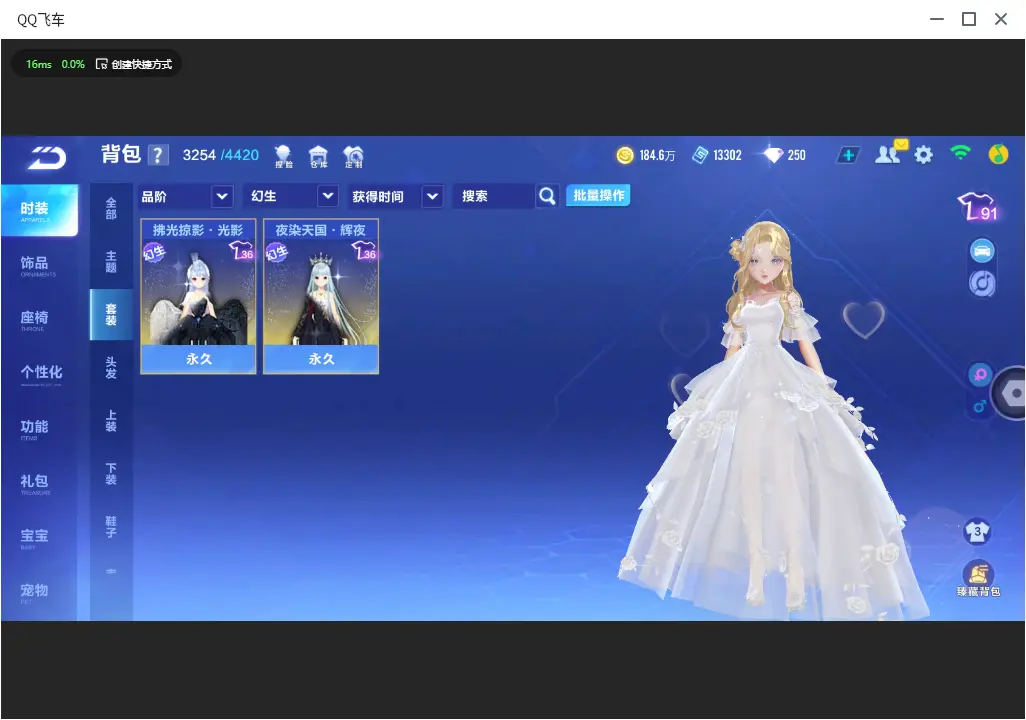This screenshot has width=1026, height=720.
Task: Click the blue coupon currency icon
Action: tap(700, 155)
